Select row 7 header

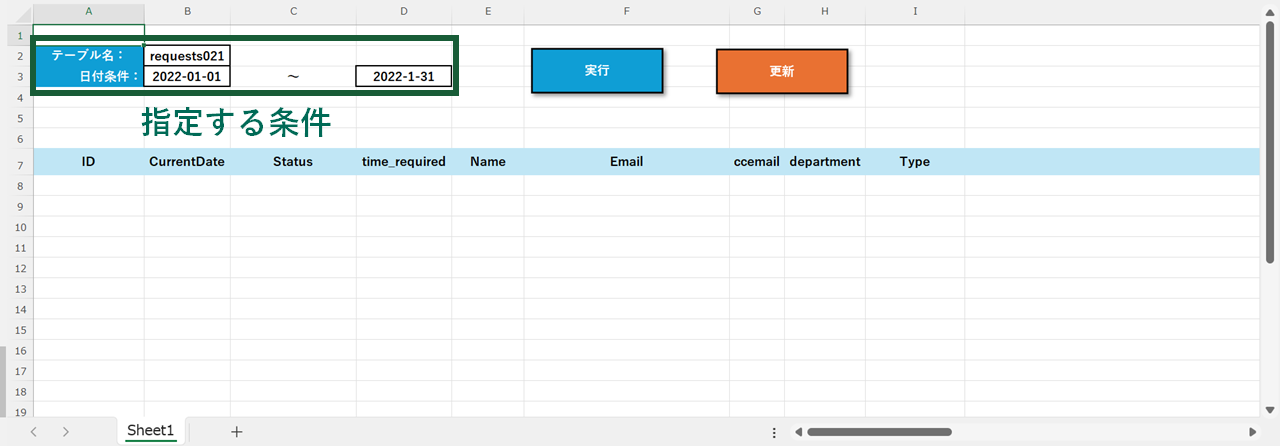pos(20,164)
